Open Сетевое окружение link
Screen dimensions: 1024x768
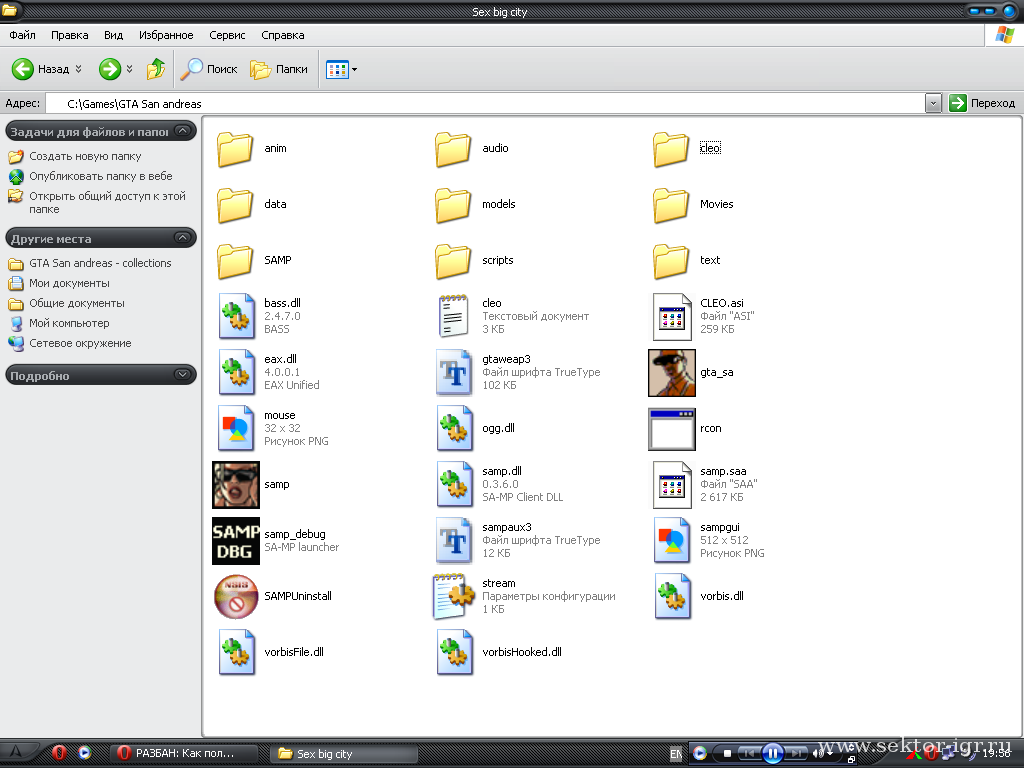click(80, 344)
